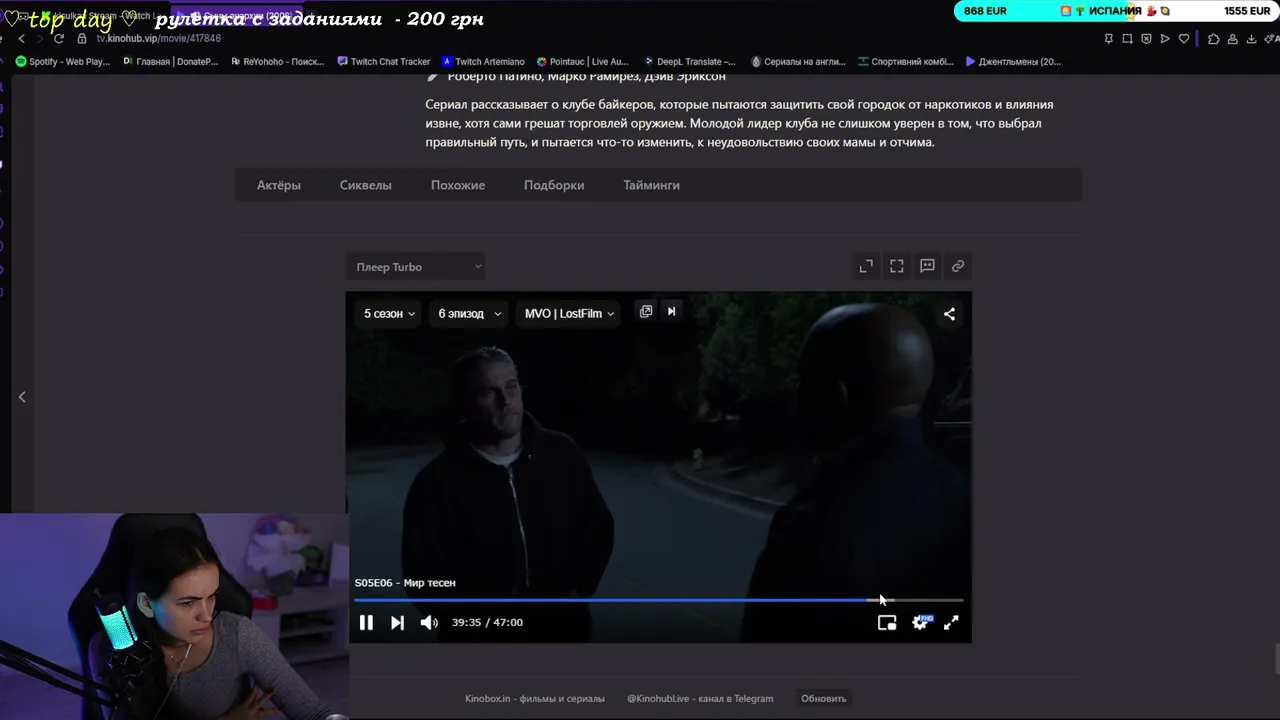Open the Spotify - Web Player bookmark
Viewport: 1280px width, 720px height.
(63, 62)
